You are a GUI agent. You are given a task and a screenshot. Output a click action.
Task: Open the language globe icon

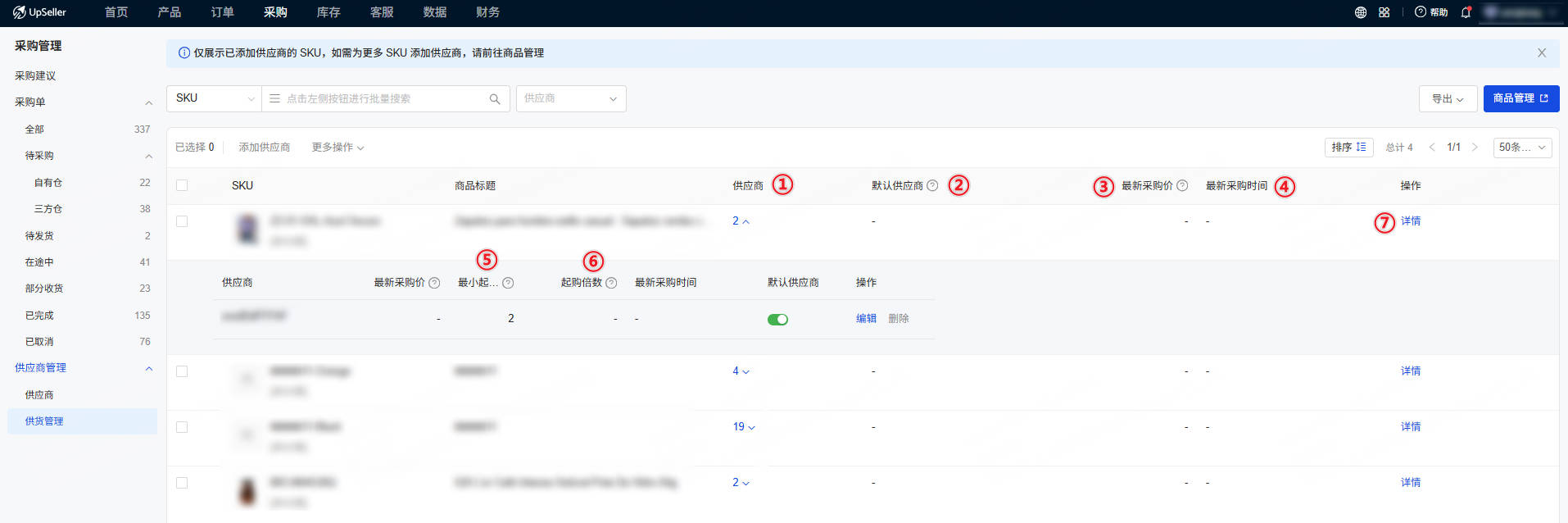click(1361, 12)
